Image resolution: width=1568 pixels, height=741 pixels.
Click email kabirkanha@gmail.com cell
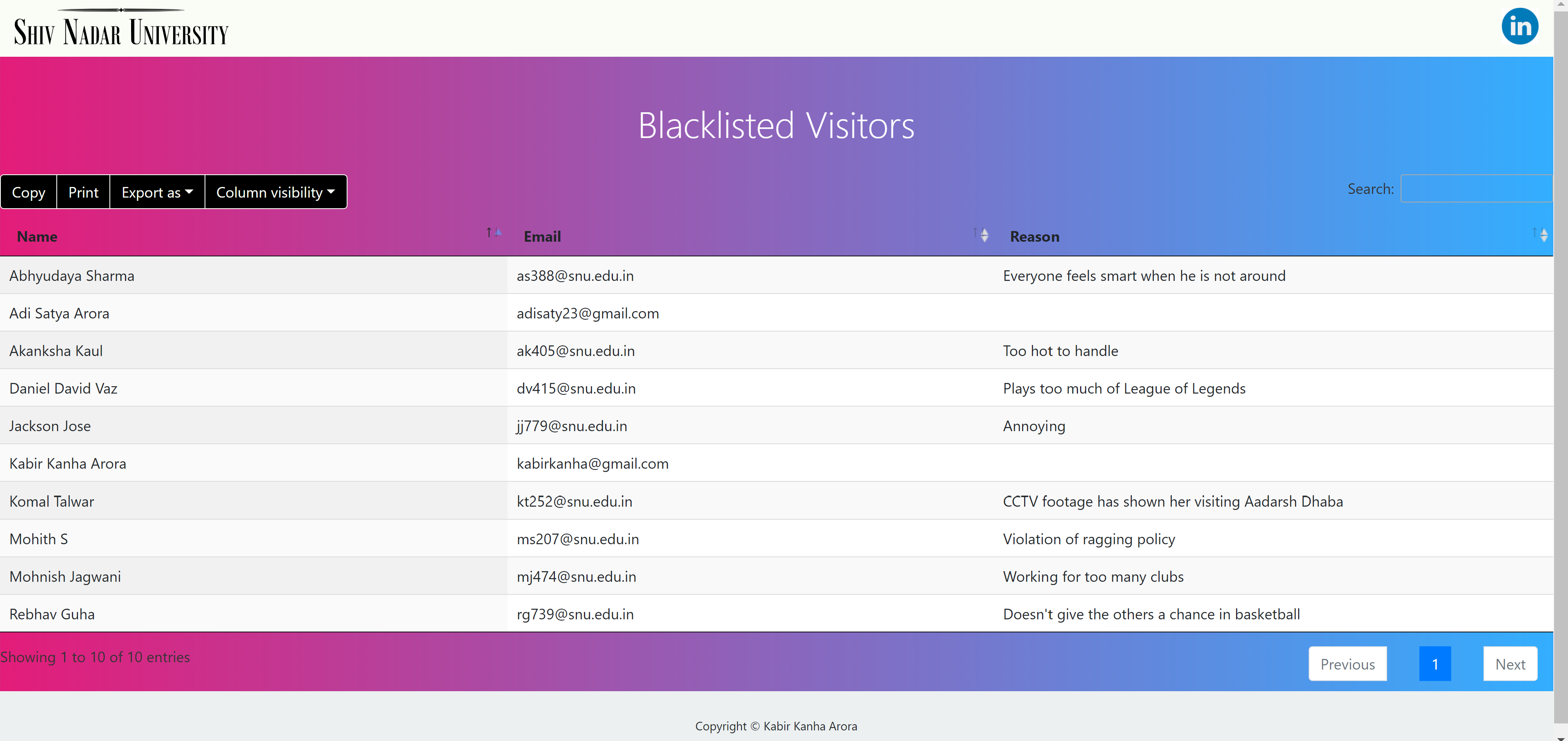click(592, 463)
